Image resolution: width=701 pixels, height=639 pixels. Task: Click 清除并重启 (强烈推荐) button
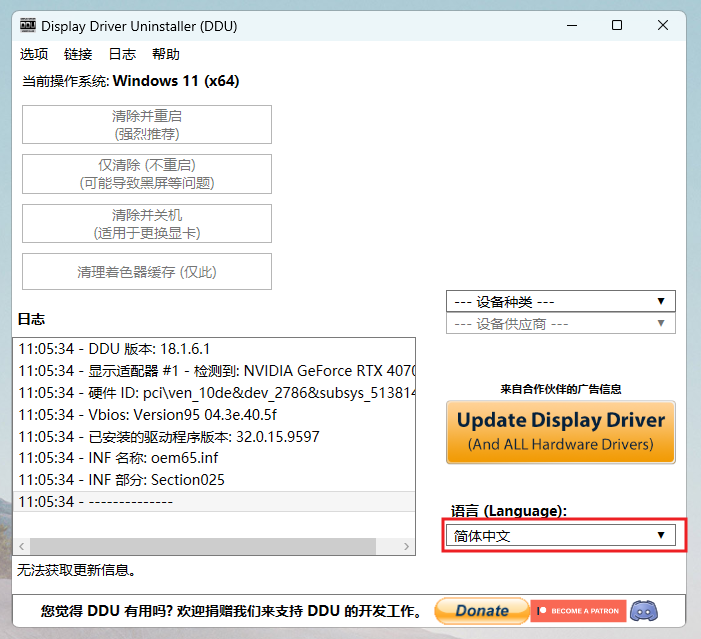coord(147,125)
